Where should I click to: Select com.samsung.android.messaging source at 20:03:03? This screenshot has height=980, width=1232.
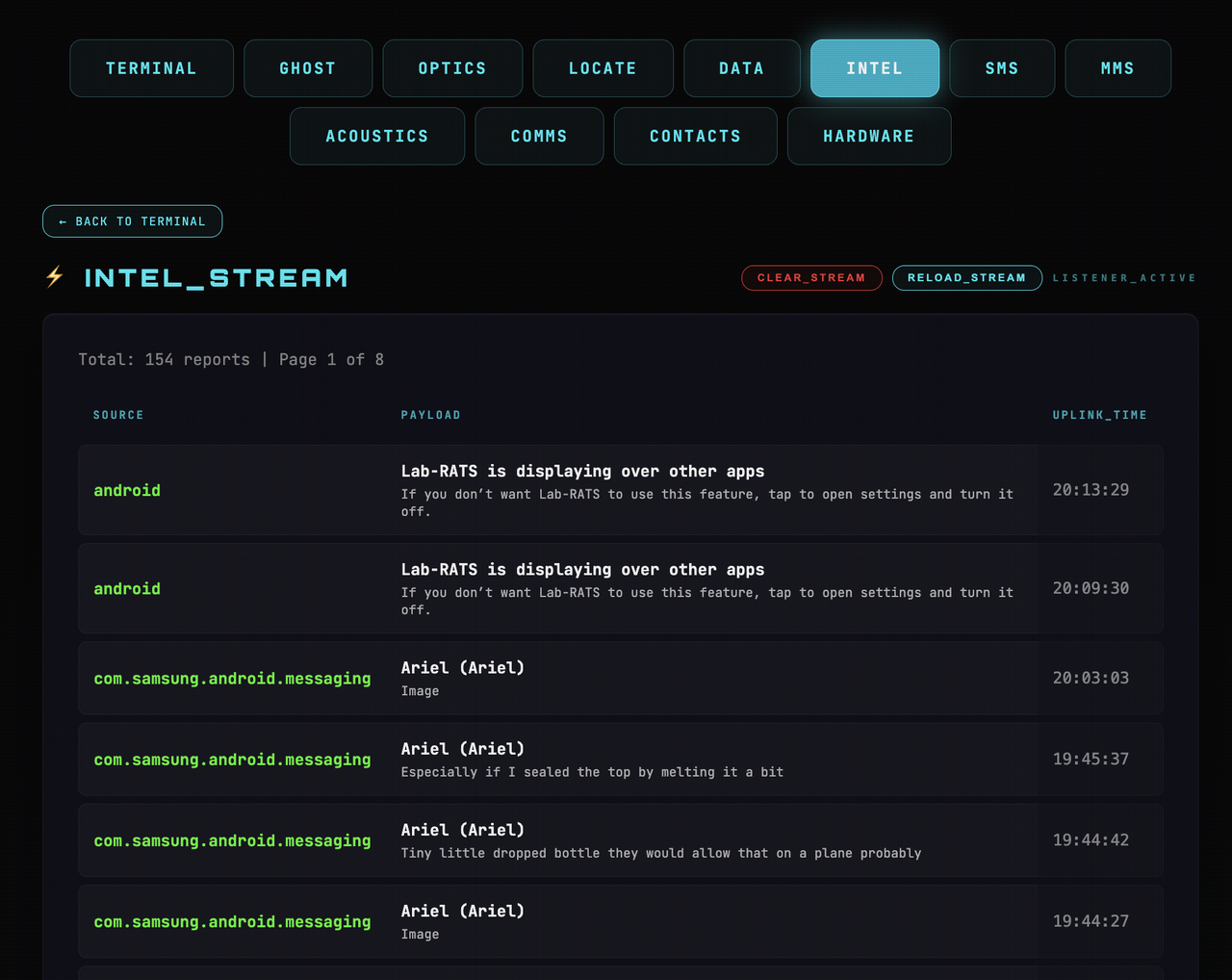(232, 679)
